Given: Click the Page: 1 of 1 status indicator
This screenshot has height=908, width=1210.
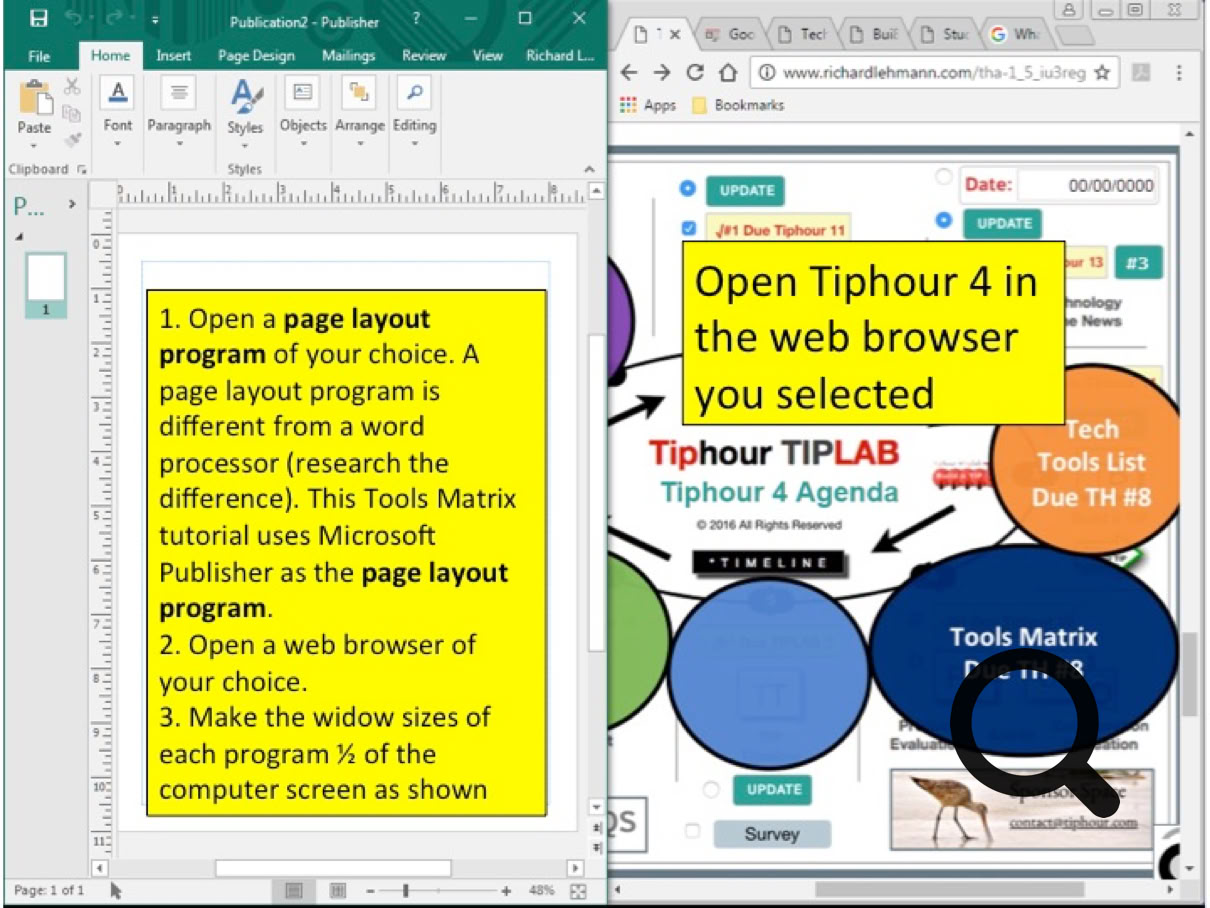Looking at the screenshot, I should coord(50,890).
